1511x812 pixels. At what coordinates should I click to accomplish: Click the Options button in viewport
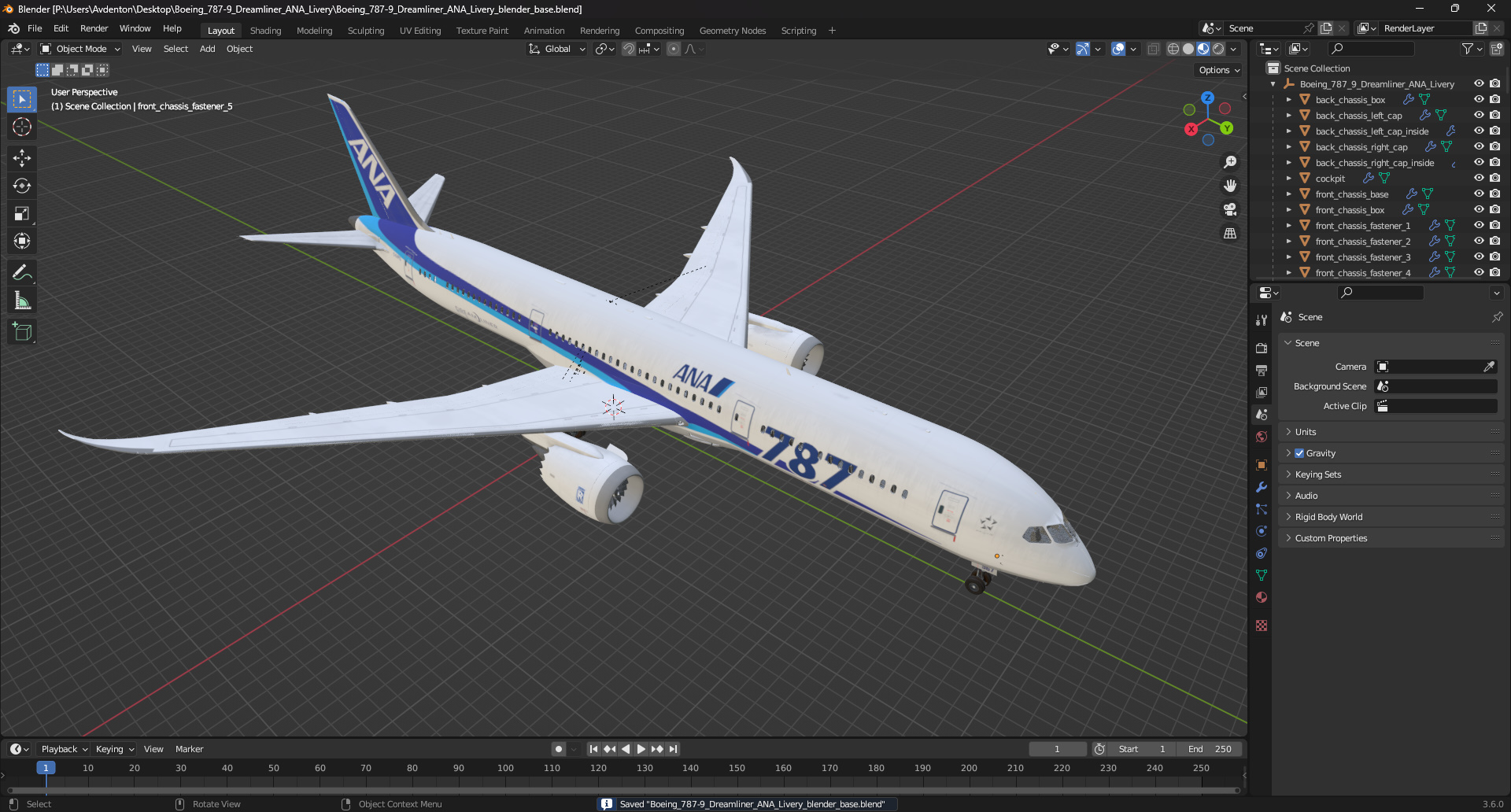pos(1219,70)
